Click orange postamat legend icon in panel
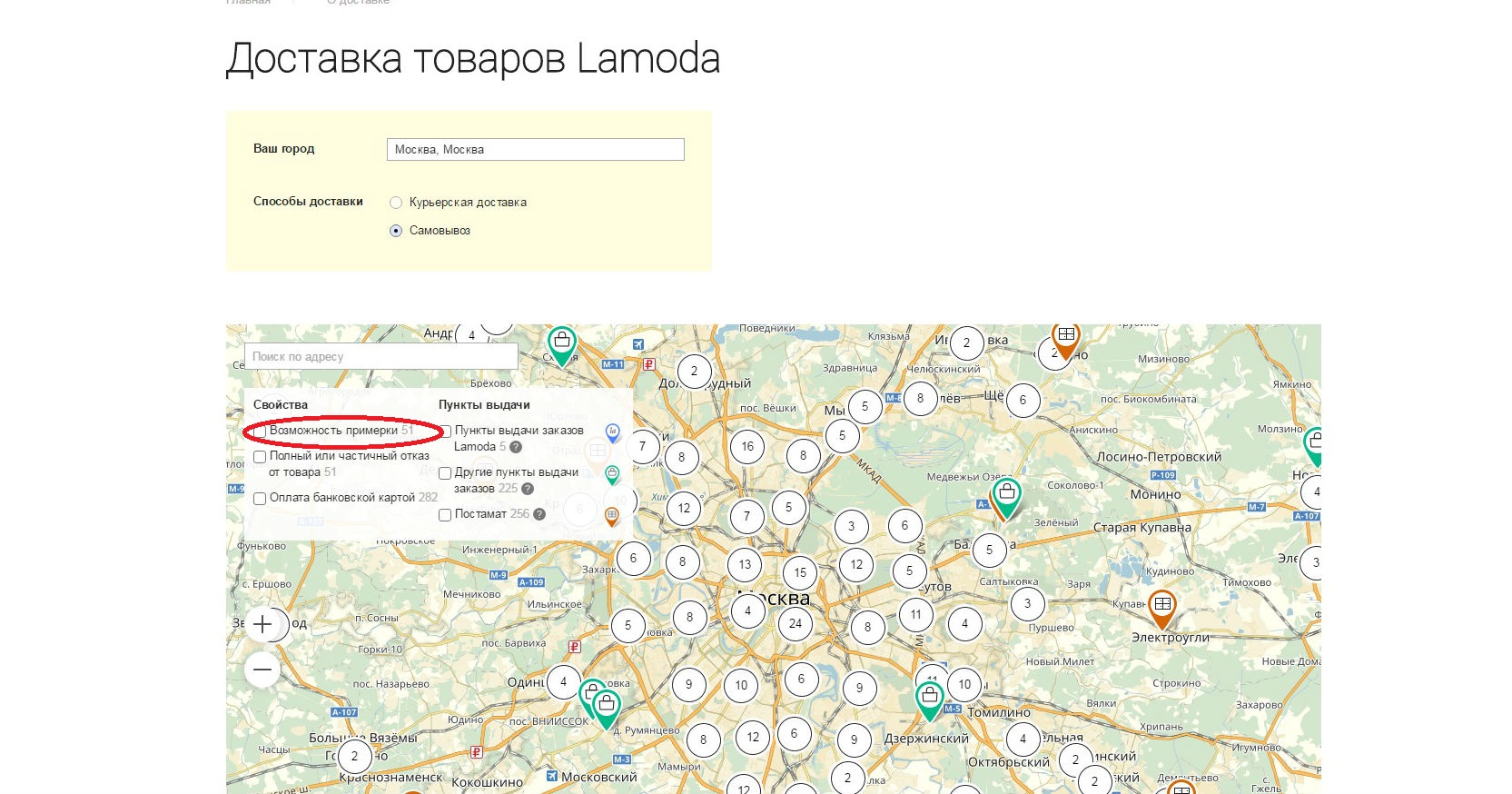Image resolution: width=1512 pixels, height=794 pixels. point(612,517)
